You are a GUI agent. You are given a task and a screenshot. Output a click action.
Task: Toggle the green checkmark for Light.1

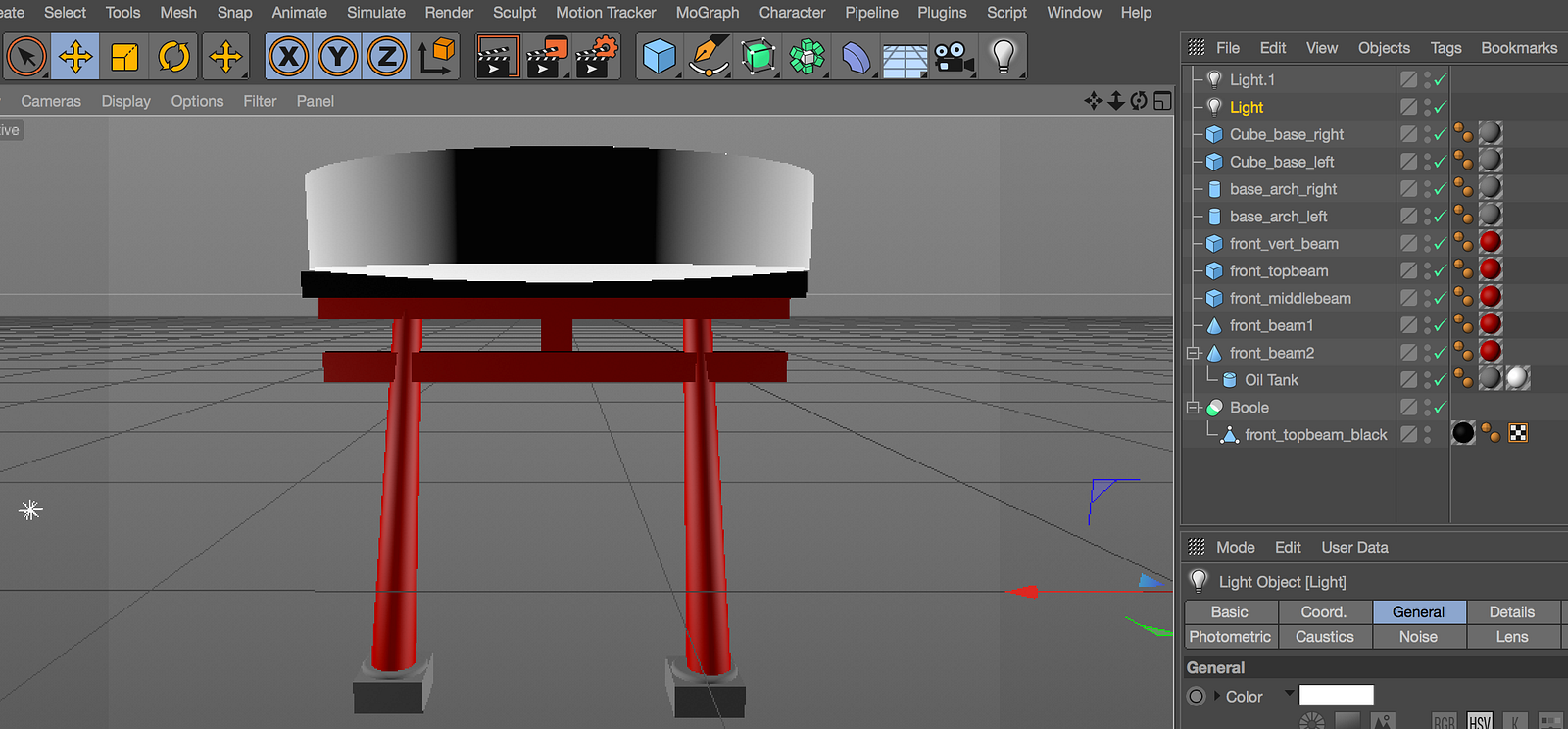point(1441,80)
